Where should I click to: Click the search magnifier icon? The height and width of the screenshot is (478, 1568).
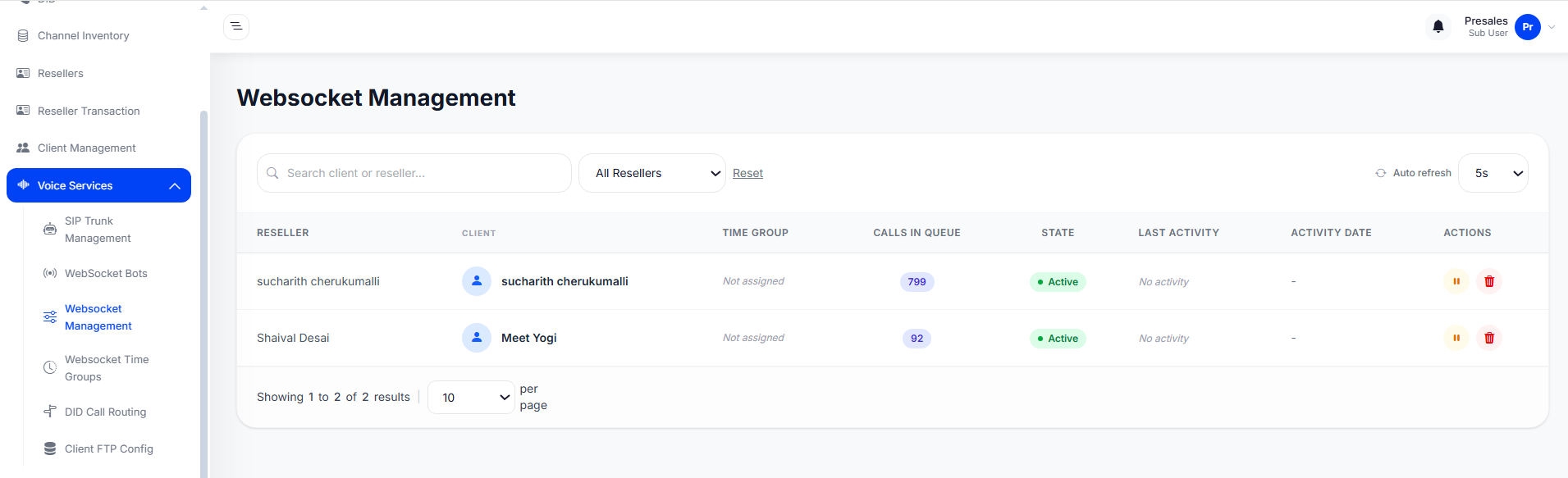click(272, 173)
